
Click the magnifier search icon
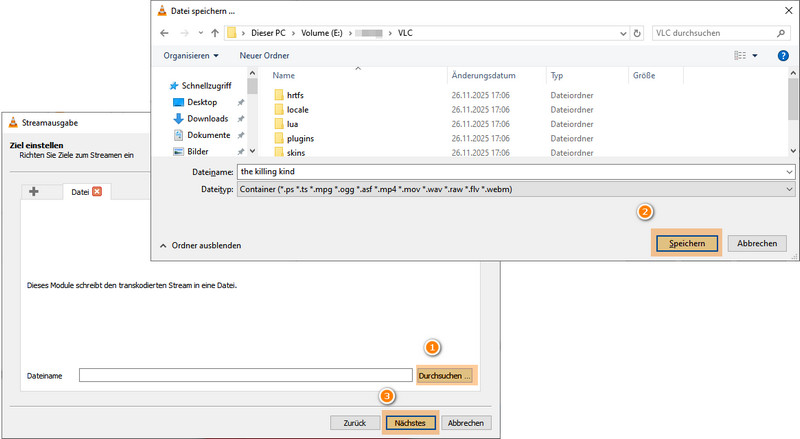coord(781,33)
